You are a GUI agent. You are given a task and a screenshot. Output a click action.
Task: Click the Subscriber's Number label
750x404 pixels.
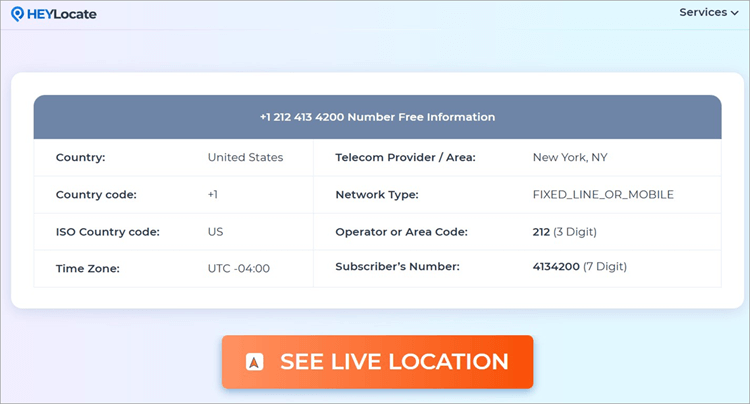[x=398, y=266]
